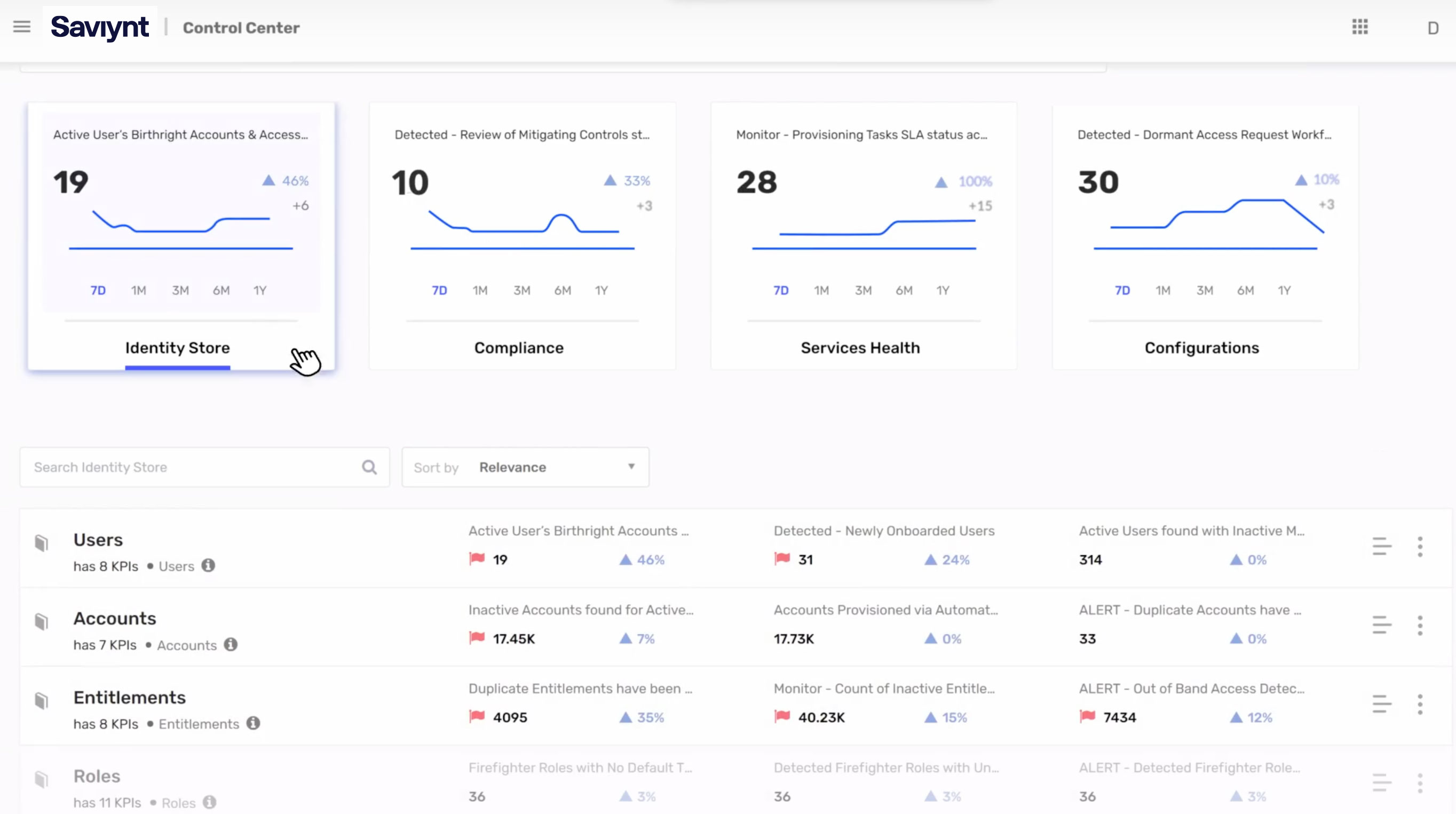Viewport: 1456px width, 814px height.
Task: Click the info icon beside Entitlements
Action: (x=253, y=723)
